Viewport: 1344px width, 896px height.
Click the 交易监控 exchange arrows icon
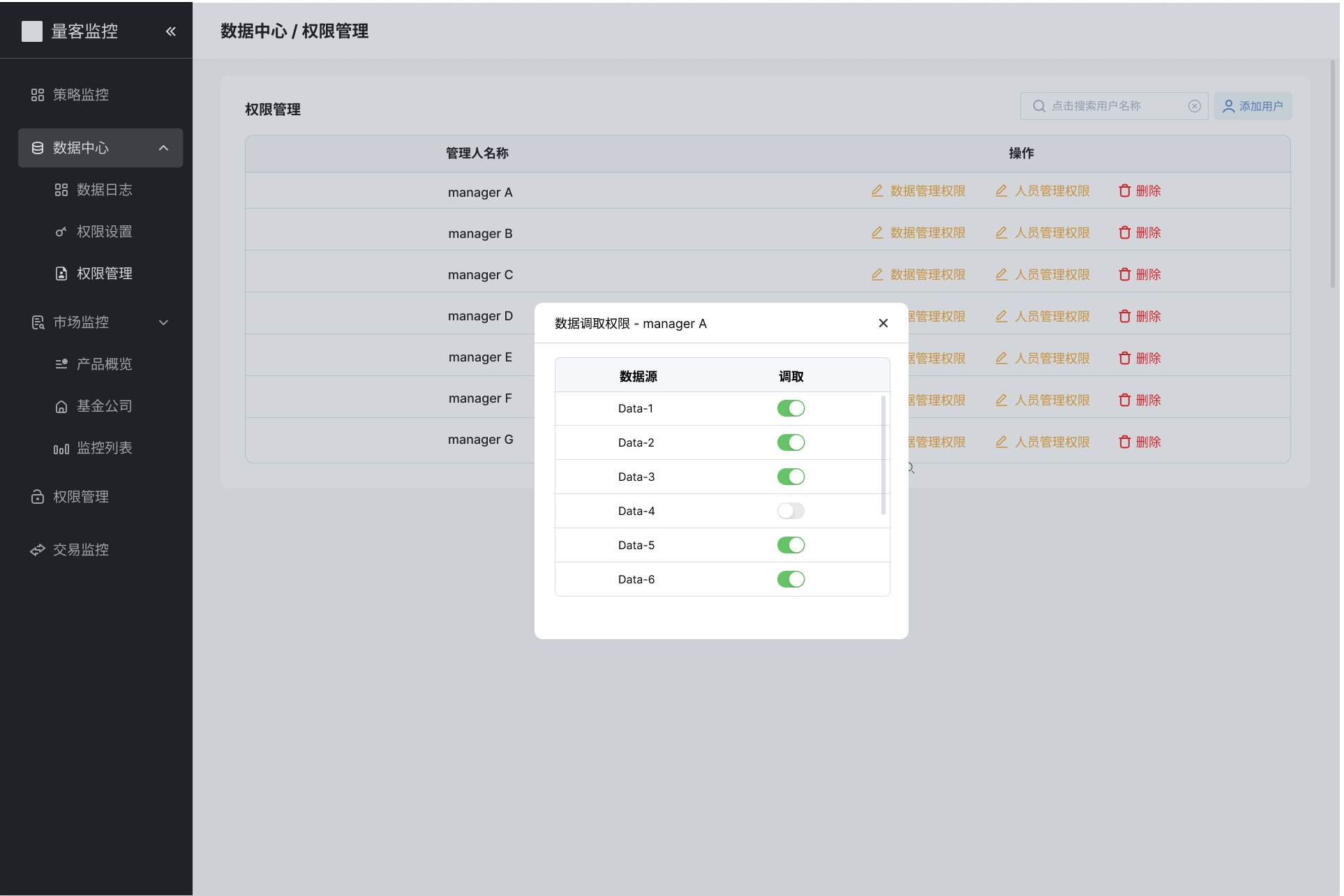[x=38, y=551]
